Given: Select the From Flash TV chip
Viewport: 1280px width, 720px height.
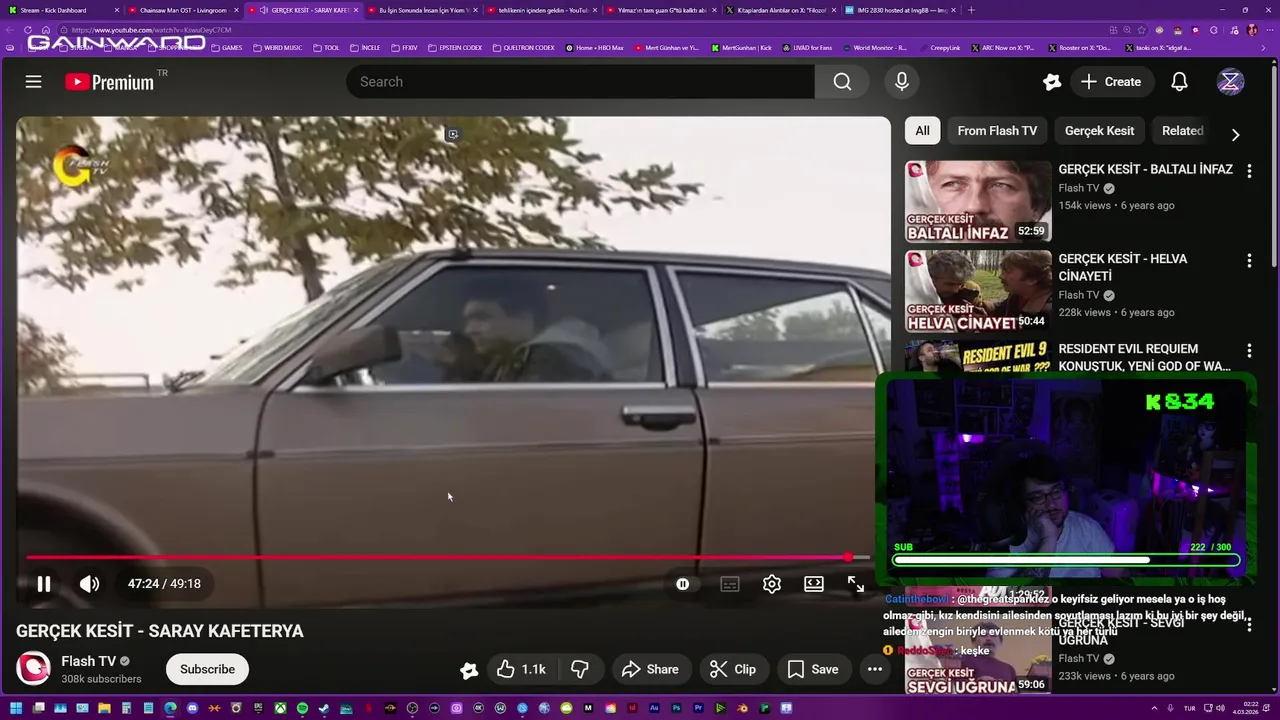Looking at the screenshot, I should (x=997, y=131).
